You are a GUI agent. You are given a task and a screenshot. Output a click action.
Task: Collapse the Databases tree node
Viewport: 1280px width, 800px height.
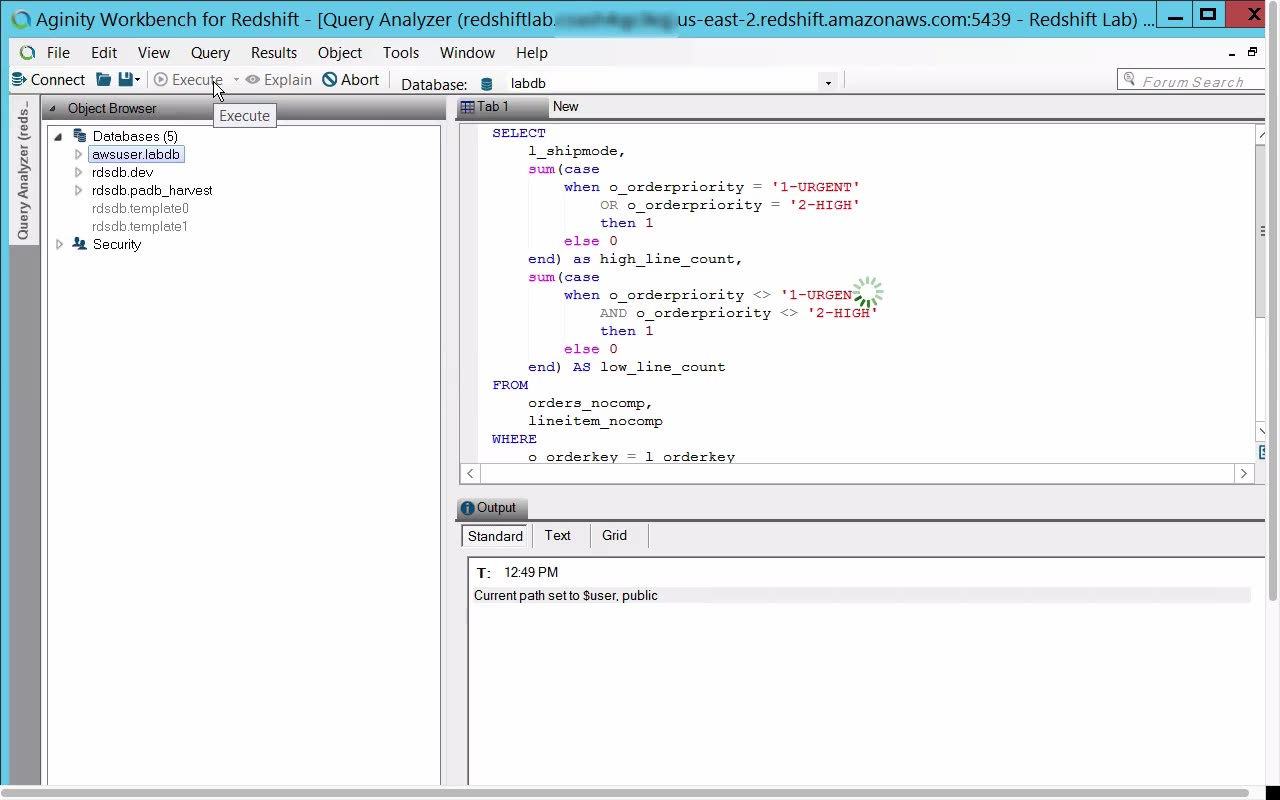[x=58, y=136]
